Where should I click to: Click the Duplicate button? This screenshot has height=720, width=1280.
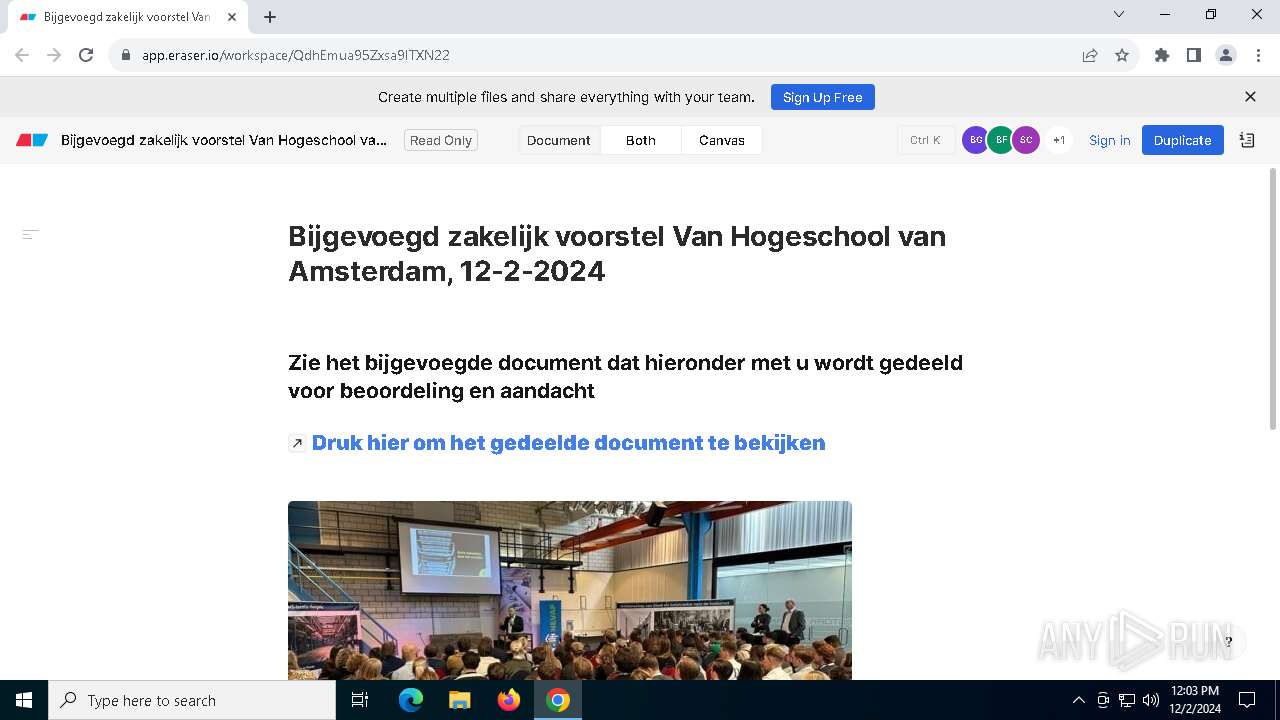tap(1183, 140)
